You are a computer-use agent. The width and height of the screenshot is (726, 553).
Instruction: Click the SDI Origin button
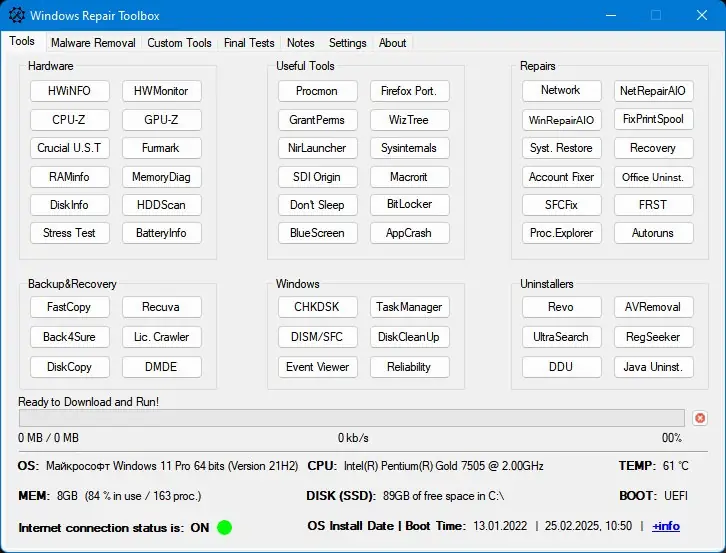tap(317, 176)
